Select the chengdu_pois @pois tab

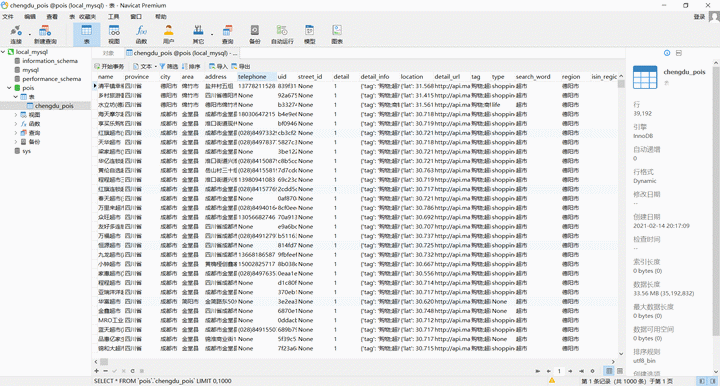(182, 53)
